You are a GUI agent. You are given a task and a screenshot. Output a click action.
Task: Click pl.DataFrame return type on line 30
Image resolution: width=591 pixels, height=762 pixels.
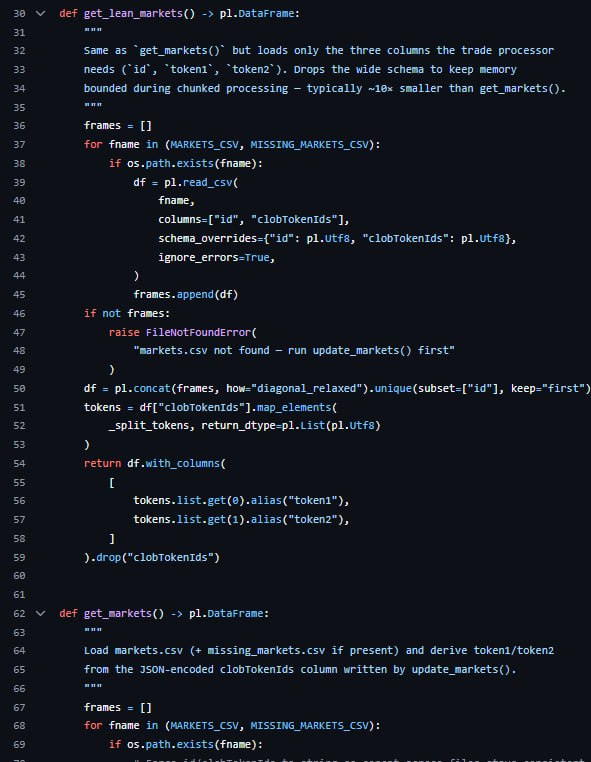[257, 14]
